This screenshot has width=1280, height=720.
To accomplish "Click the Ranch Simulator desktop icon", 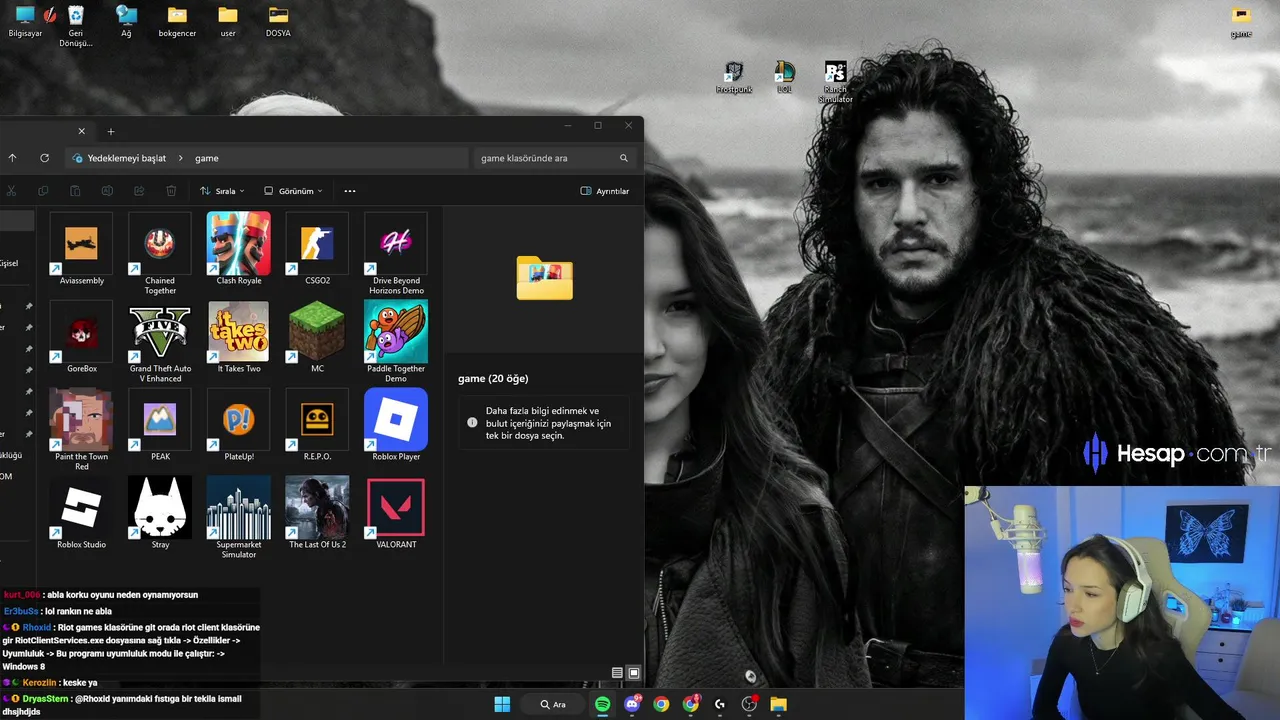I will click(x=835, y=82).
